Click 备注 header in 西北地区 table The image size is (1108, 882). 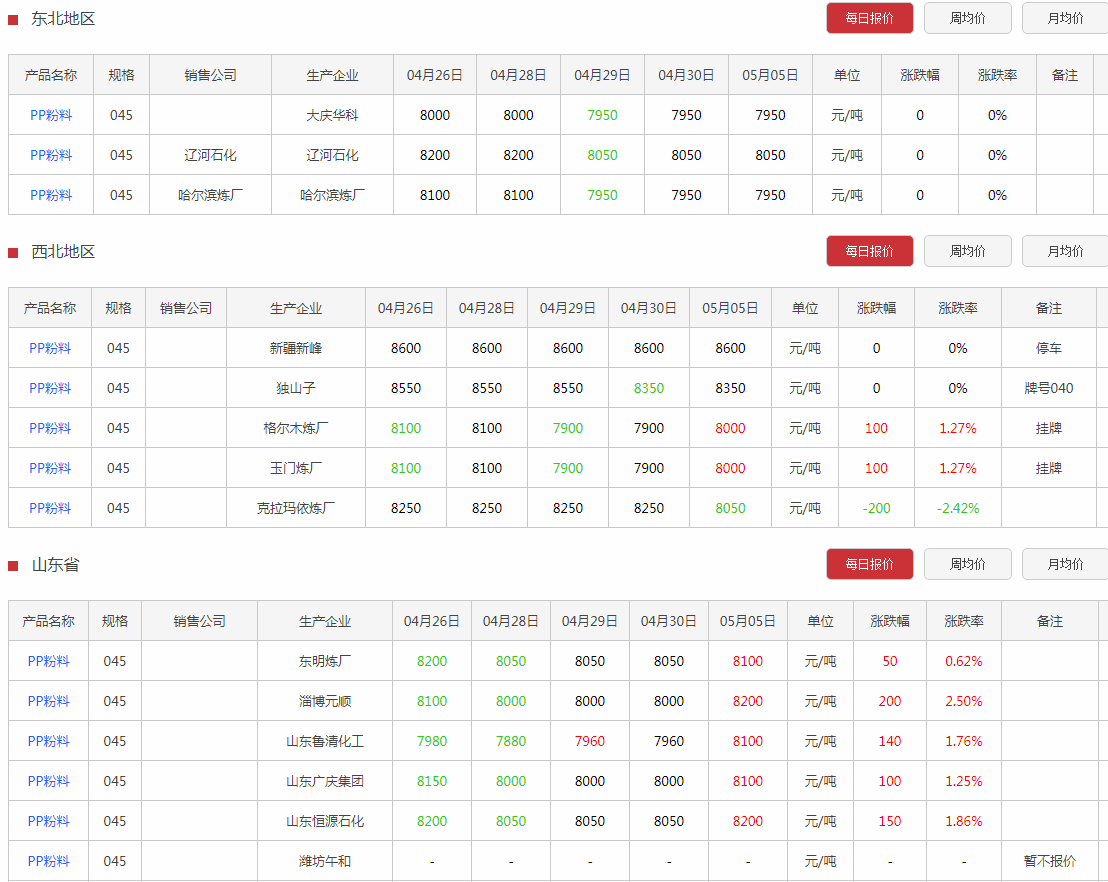[x=1049, y=308]
